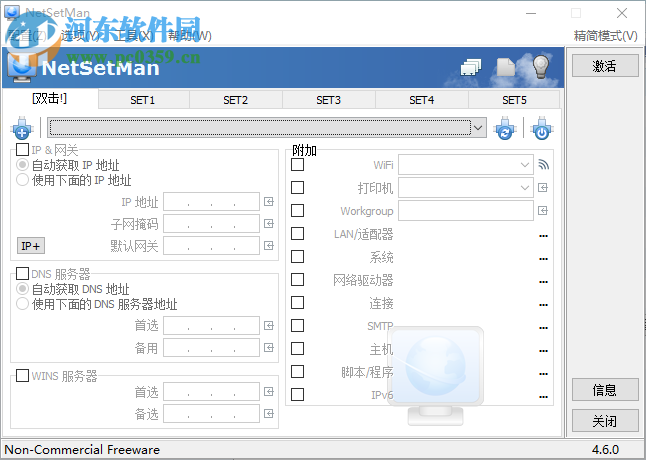Image resolution: width=646 pixels, height=460 pixels.
Task: Tick the WiFi checkbox
Action: (297, 165)
